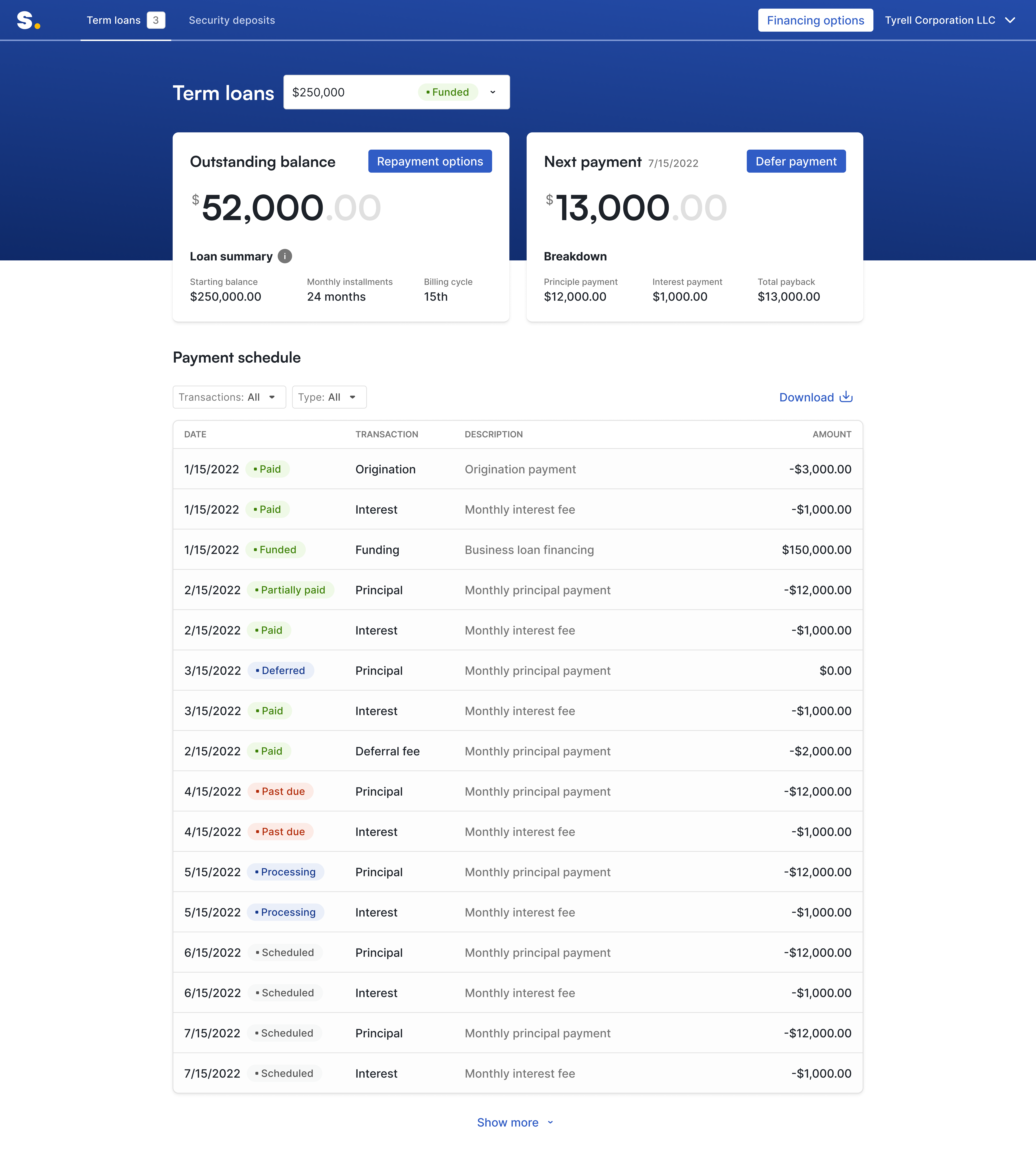
Task: Click the 3/15/2022 Principal date cell
Action: [212, 671]
